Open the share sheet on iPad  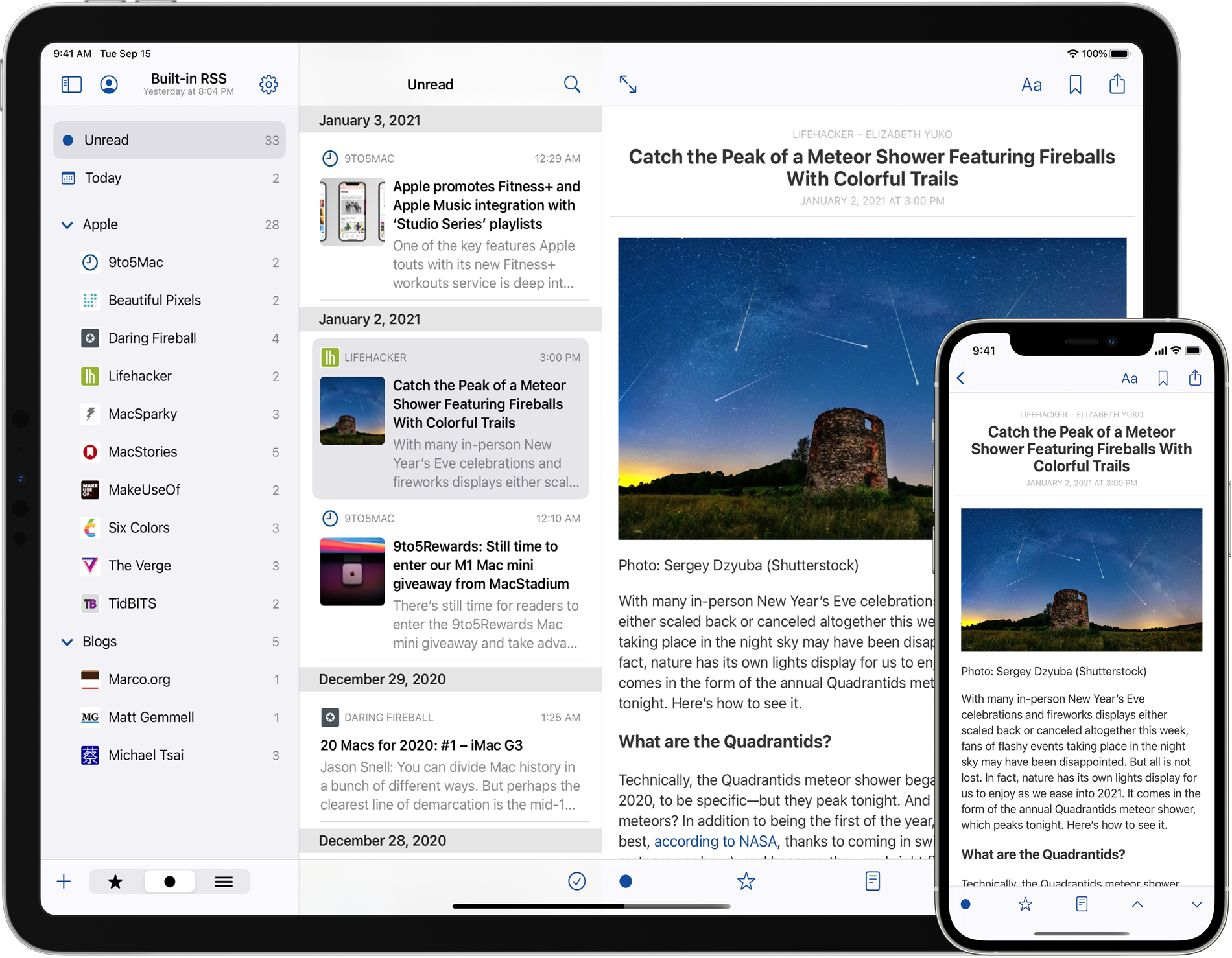click(1117, 84)
